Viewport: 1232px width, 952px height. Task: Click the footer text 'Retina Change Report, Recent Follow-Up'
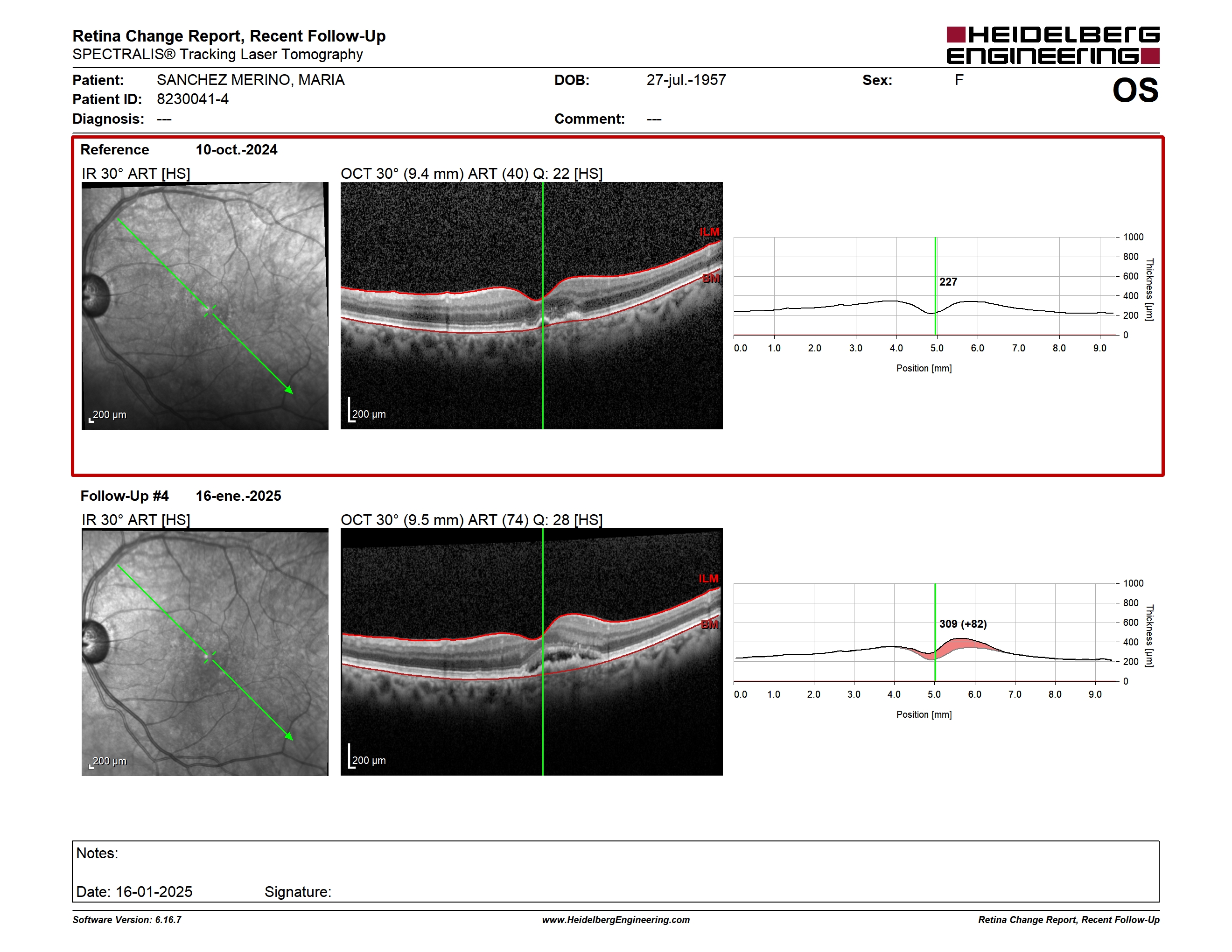pos(1069,920)
